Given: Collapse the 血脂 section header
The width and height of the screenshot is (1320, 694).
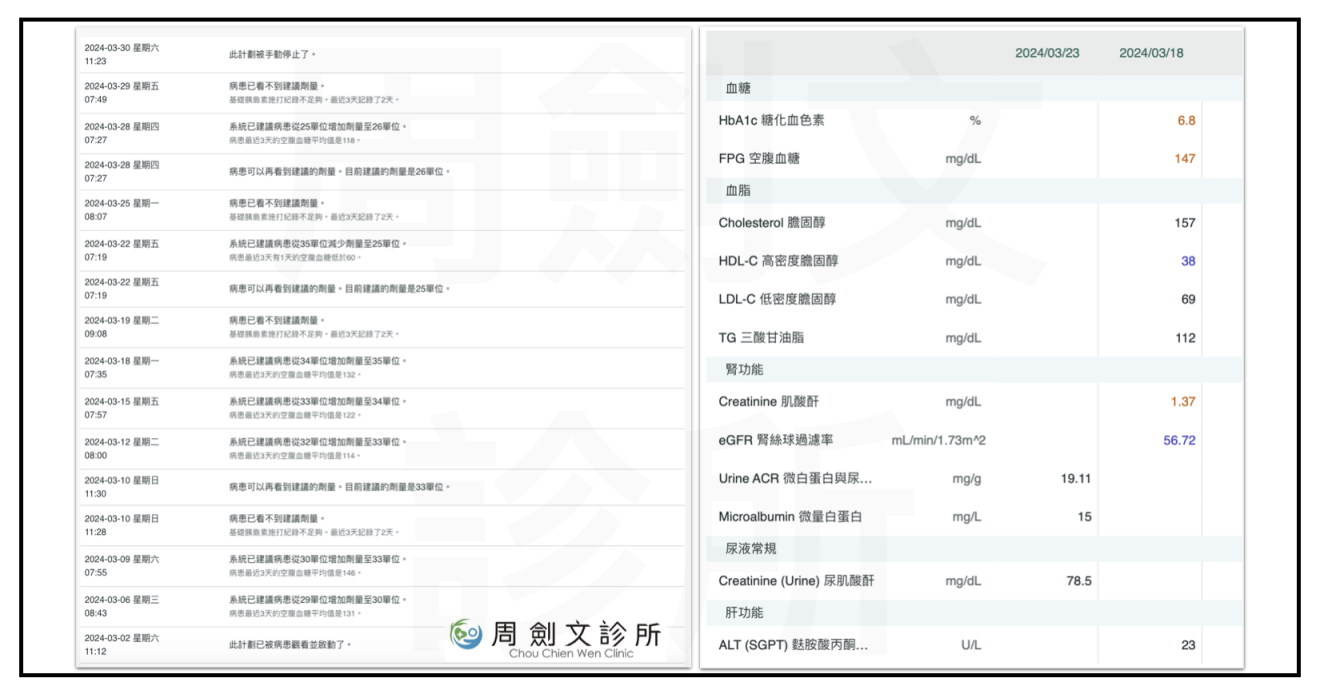Looking at the screenshot, I should point(738,190).
